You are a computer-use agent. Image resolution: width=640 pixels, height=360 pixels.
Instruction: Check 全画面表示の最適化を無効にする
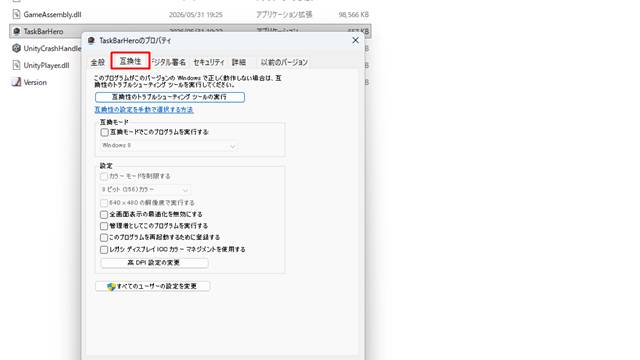(x=104, y=214)
